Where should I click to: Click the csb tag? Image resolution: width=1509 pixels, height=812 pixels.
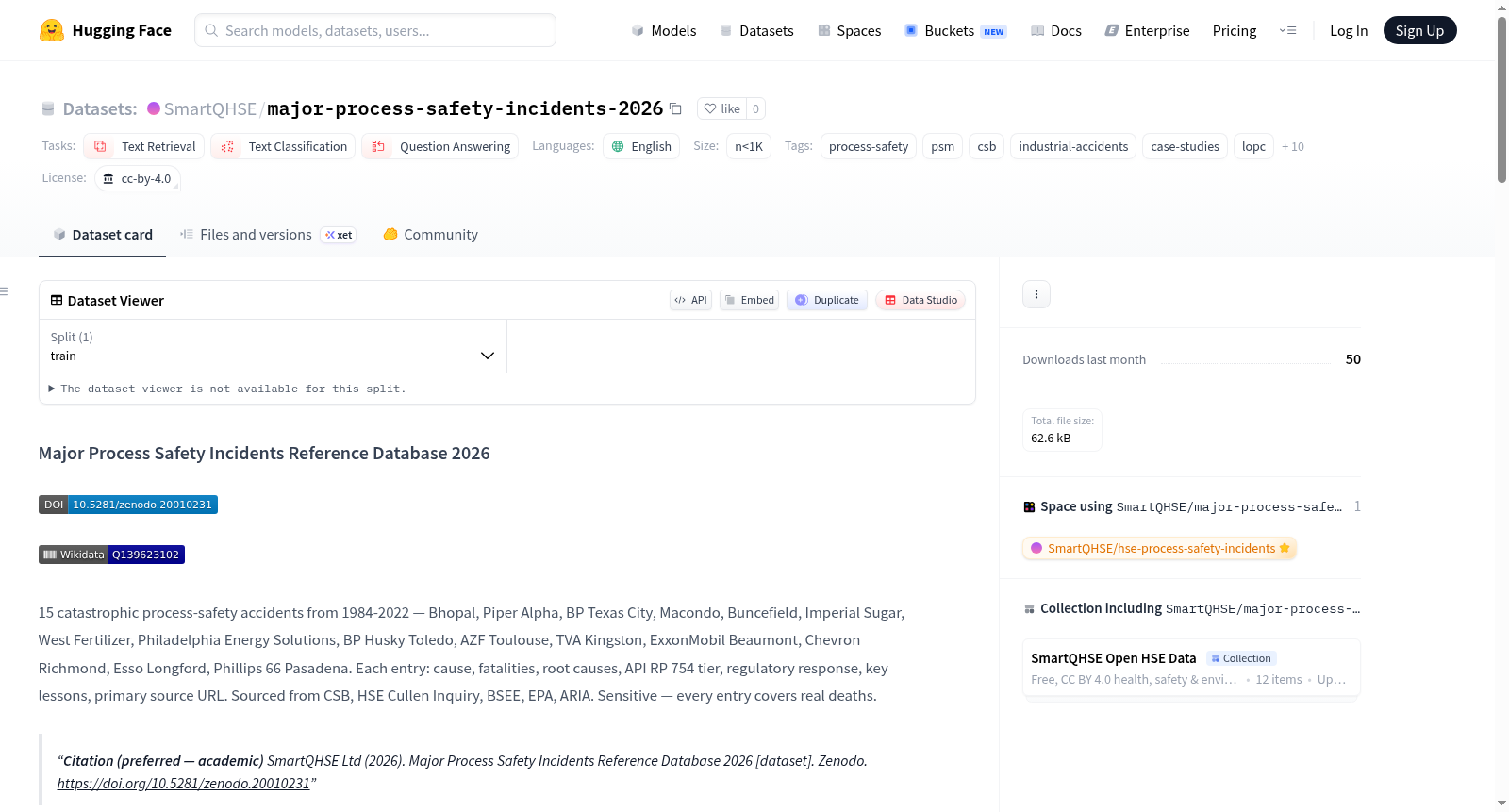987,146
